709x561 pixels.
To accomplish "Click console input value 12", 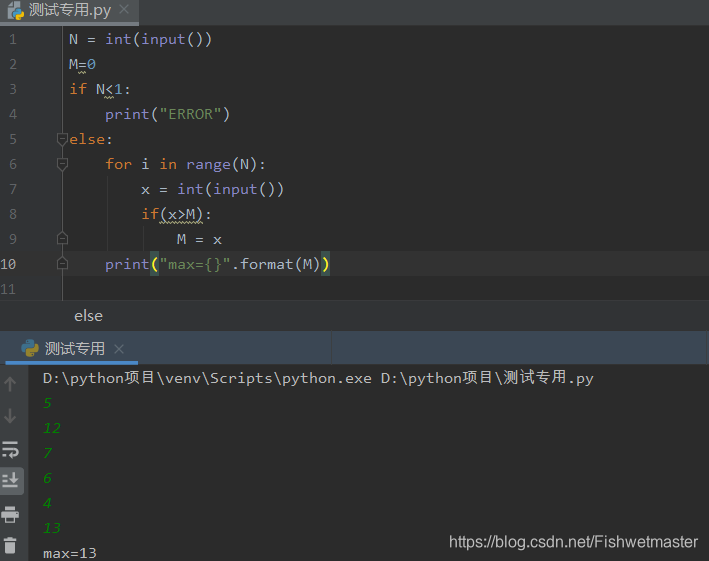I will 52,428.
